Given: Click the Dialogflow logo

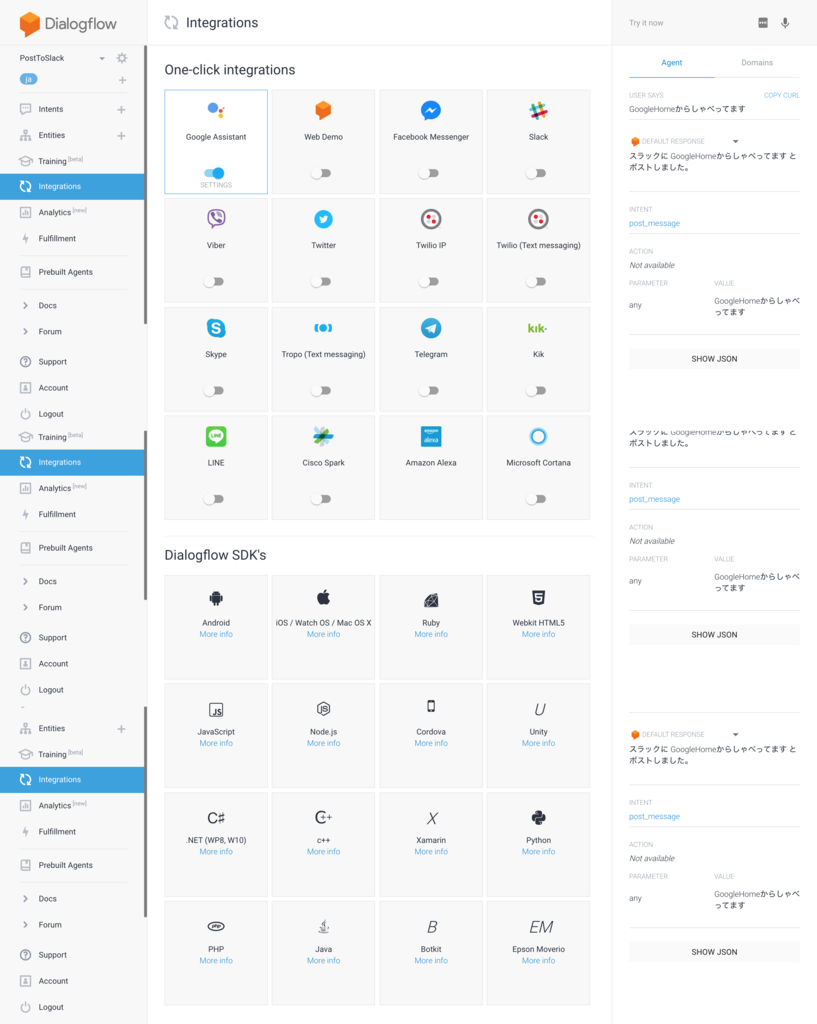Looking at the screenshot, I should pos(68,24).
